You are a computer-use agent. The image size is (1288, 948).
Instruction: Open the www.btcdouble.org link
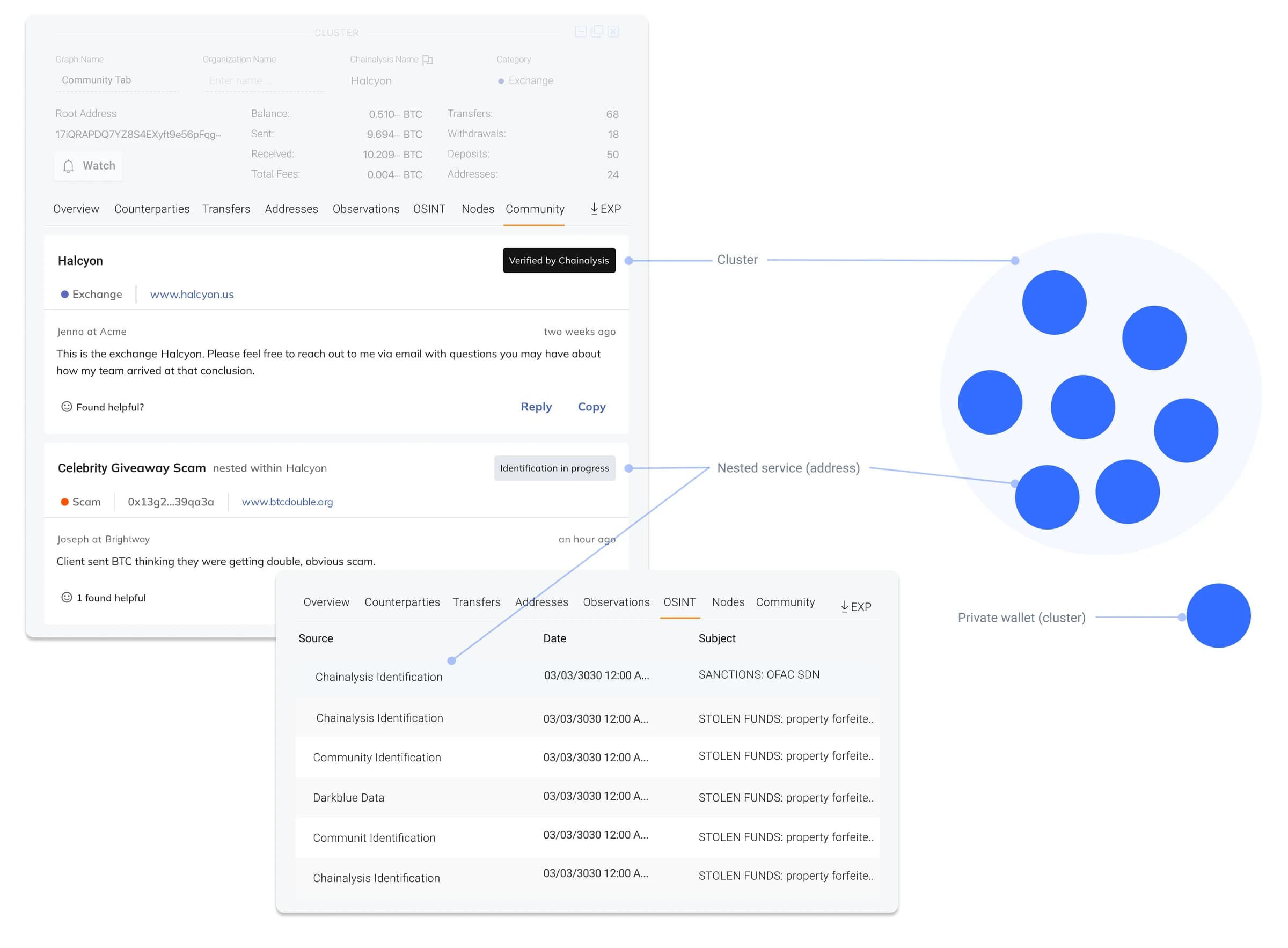pyautogui.click(x=288, y=502)
